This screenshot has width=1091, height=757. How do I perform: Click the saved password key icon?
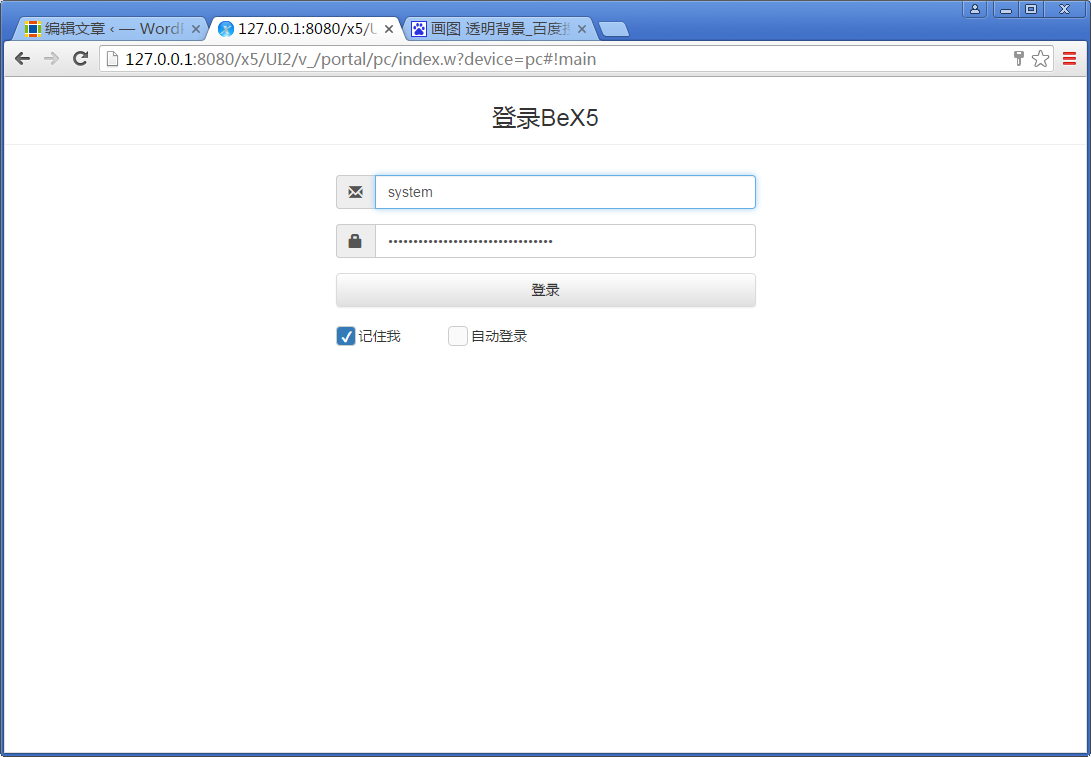coord(1018,59)
